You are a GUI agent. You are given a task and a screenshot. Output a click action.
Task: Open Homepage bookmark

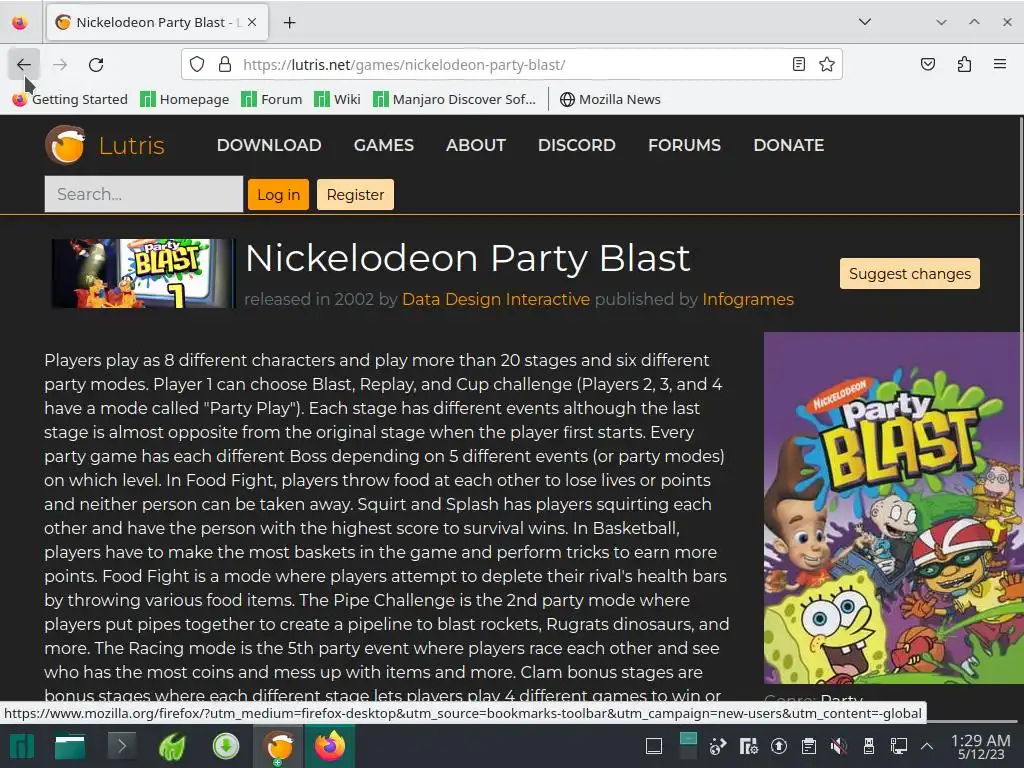click(x=185, y=99)
